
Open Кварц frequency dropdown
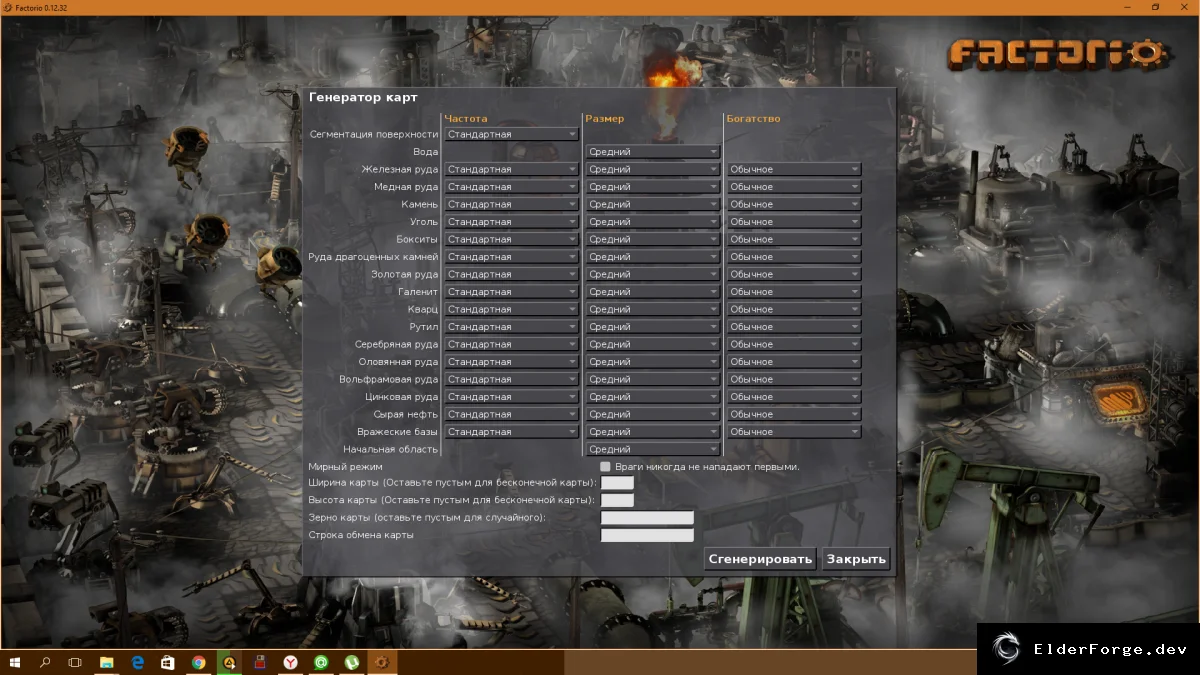click(x=512, y=309)
